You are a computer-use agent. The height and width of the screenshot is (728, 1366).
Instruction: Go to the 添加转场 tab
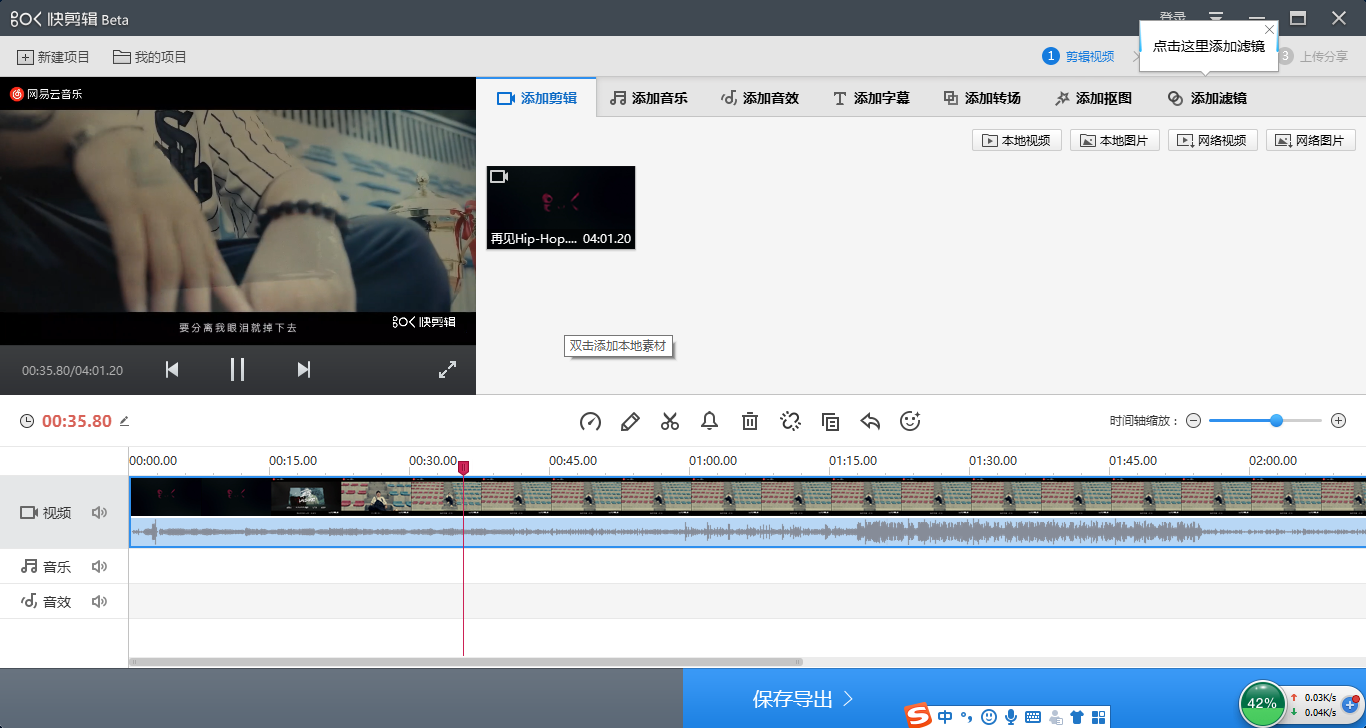point(982,98)
